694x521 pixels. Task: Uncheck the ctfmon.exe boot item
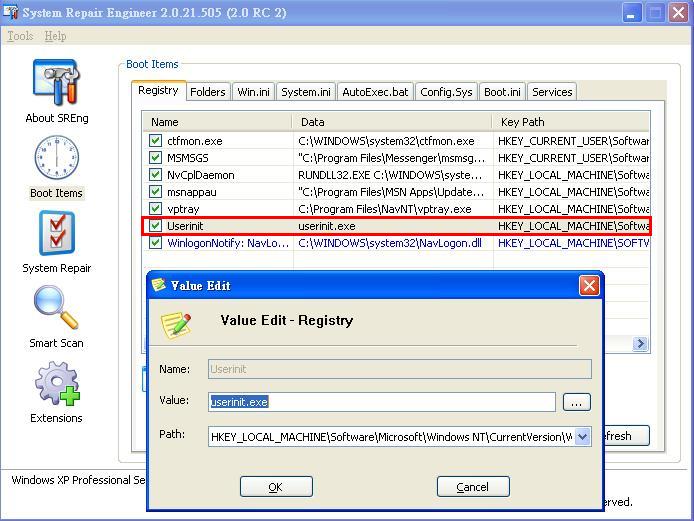155,141
